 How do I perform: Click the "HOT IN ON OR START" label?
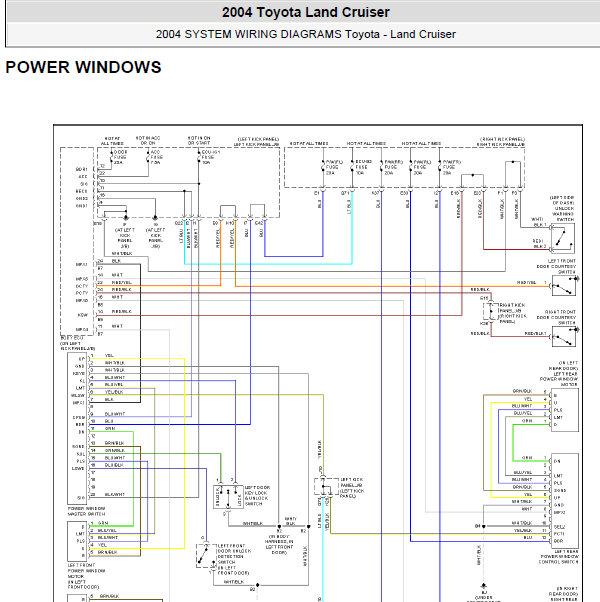[199, 140]
